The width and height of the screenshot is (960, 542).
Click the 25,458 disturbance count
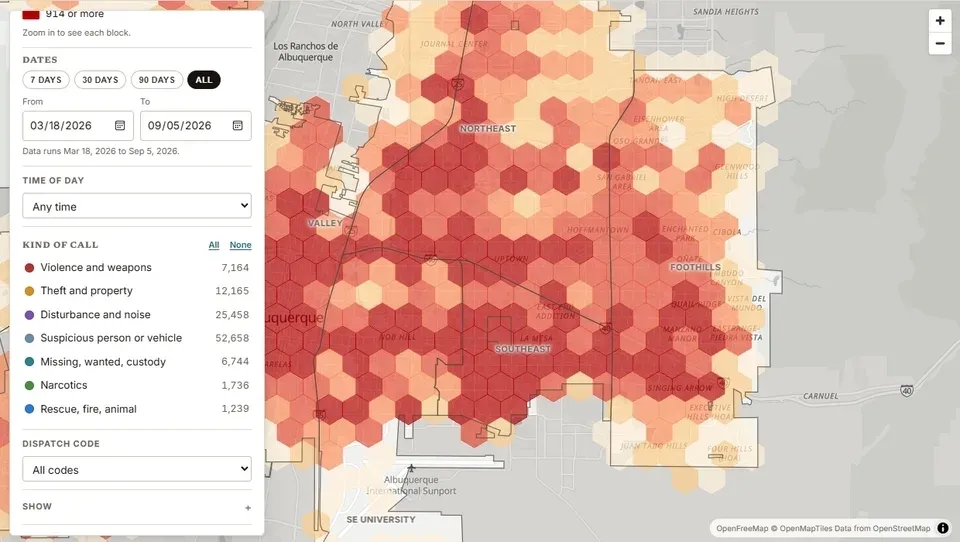232,315
